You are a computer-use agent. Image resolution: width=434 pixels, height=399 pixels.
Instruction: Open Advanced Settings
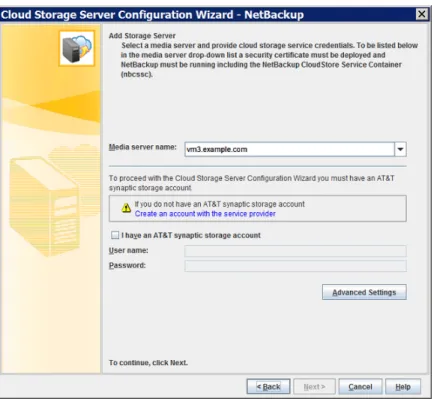[x=364, y=292]
